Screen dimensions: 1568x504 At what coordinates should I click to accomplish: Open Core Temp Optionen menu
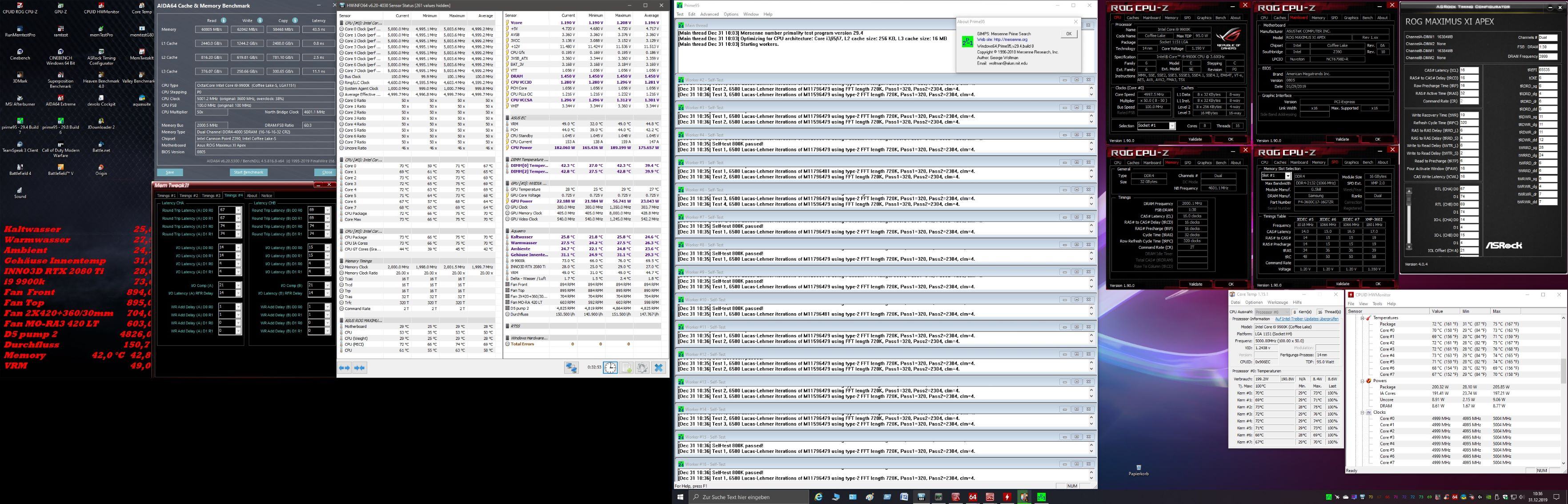1254,302
